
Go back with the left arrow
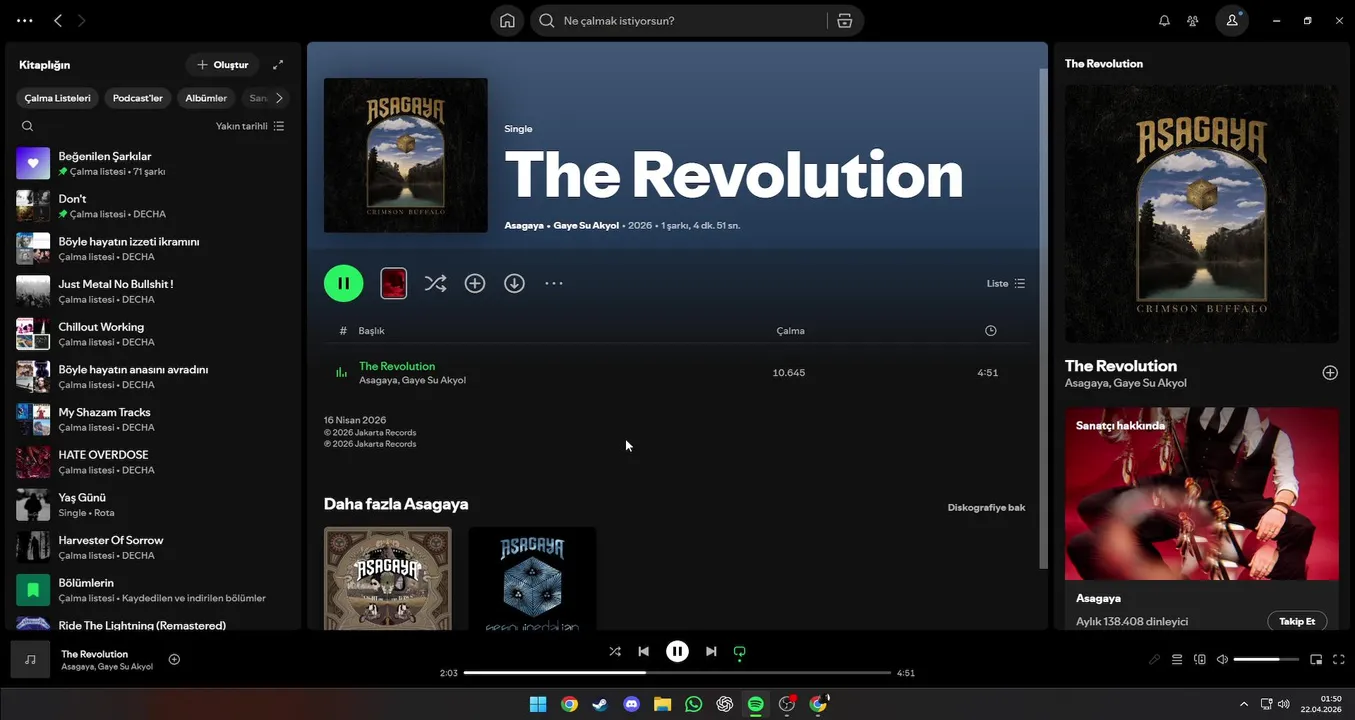(58, 20)
